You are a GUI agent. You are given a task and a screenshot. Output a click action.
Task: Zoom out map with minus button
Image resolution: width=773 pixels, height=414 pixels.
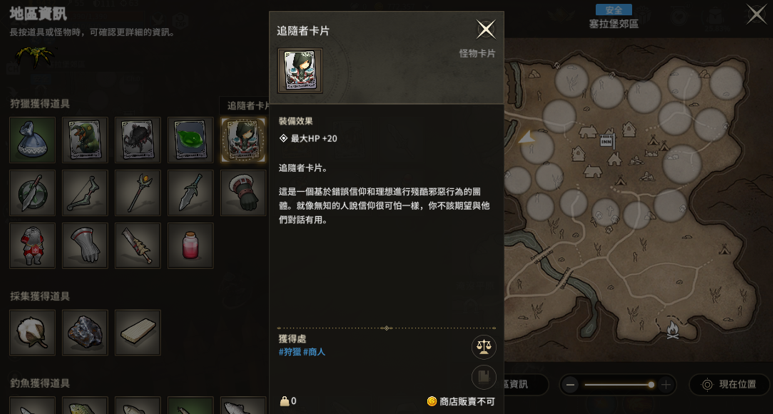(x=570, y=384)
